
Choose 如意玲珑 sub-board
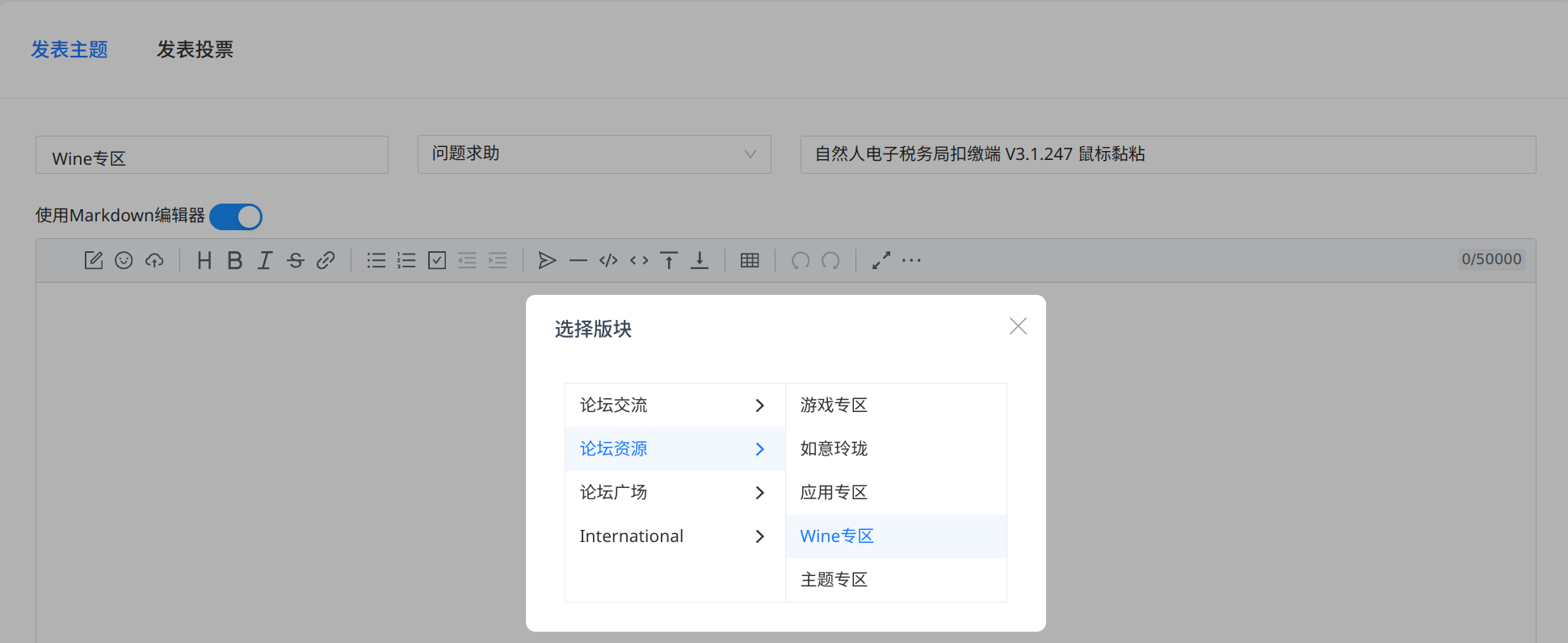click(896, 449)
